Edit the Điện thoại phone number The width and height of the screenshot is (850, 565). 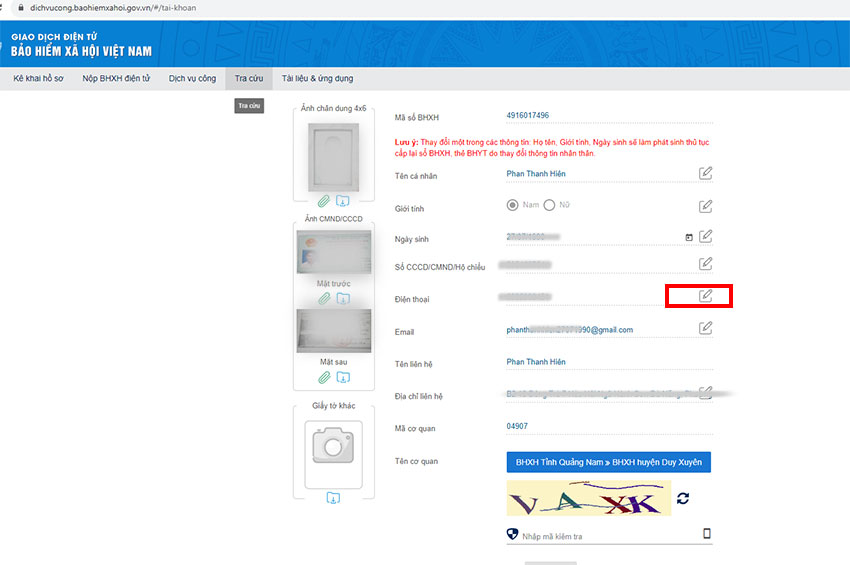pos(705,296)
